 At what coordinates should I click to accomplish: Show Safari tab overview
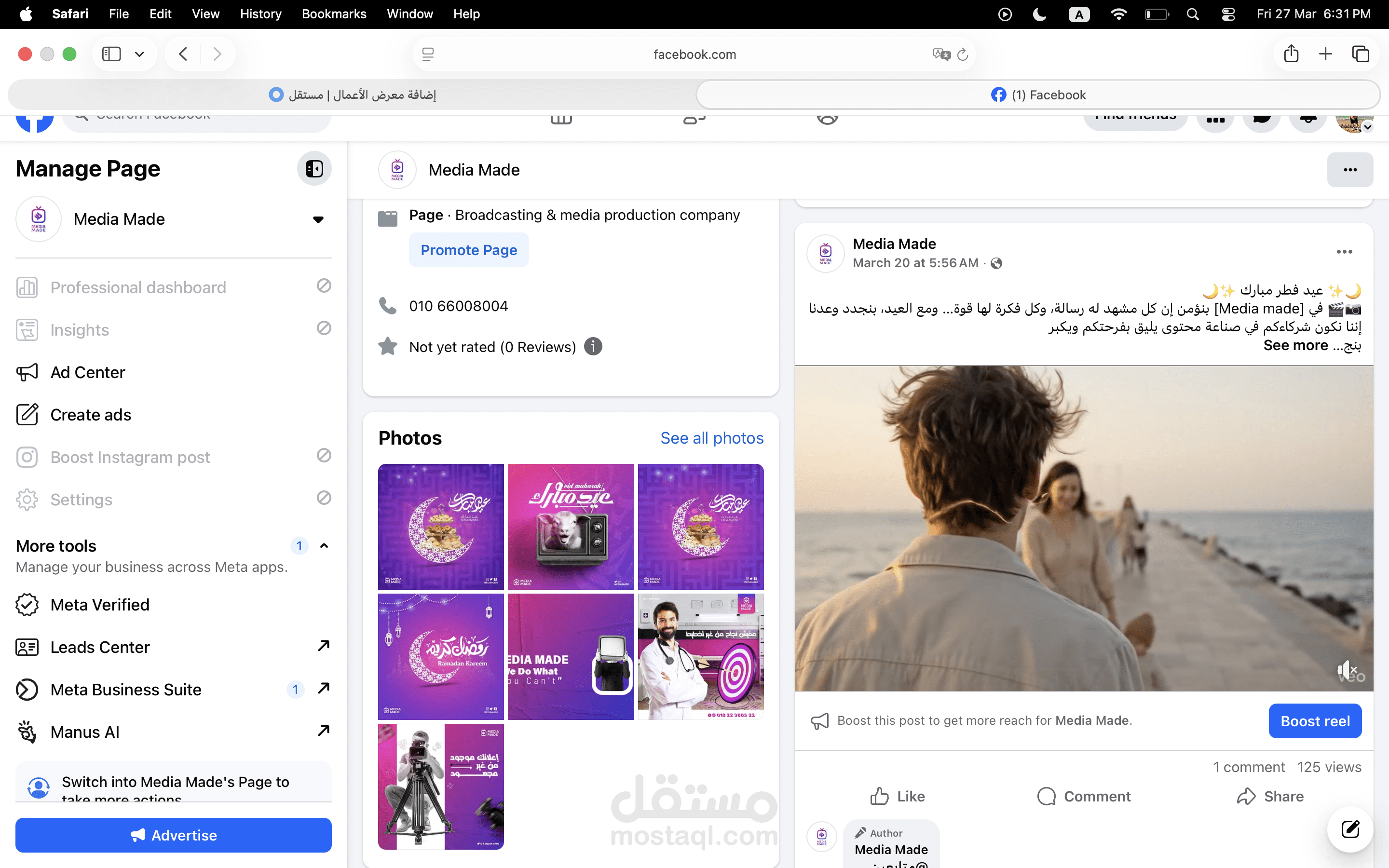(1360, 54)
